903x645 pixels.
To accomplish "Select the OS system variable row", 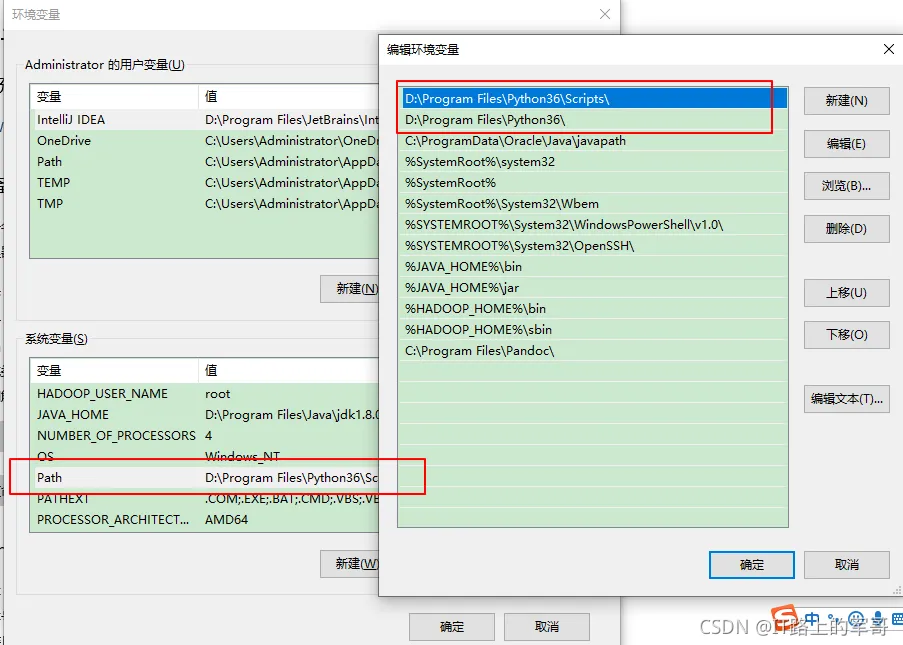I will 204,457.
